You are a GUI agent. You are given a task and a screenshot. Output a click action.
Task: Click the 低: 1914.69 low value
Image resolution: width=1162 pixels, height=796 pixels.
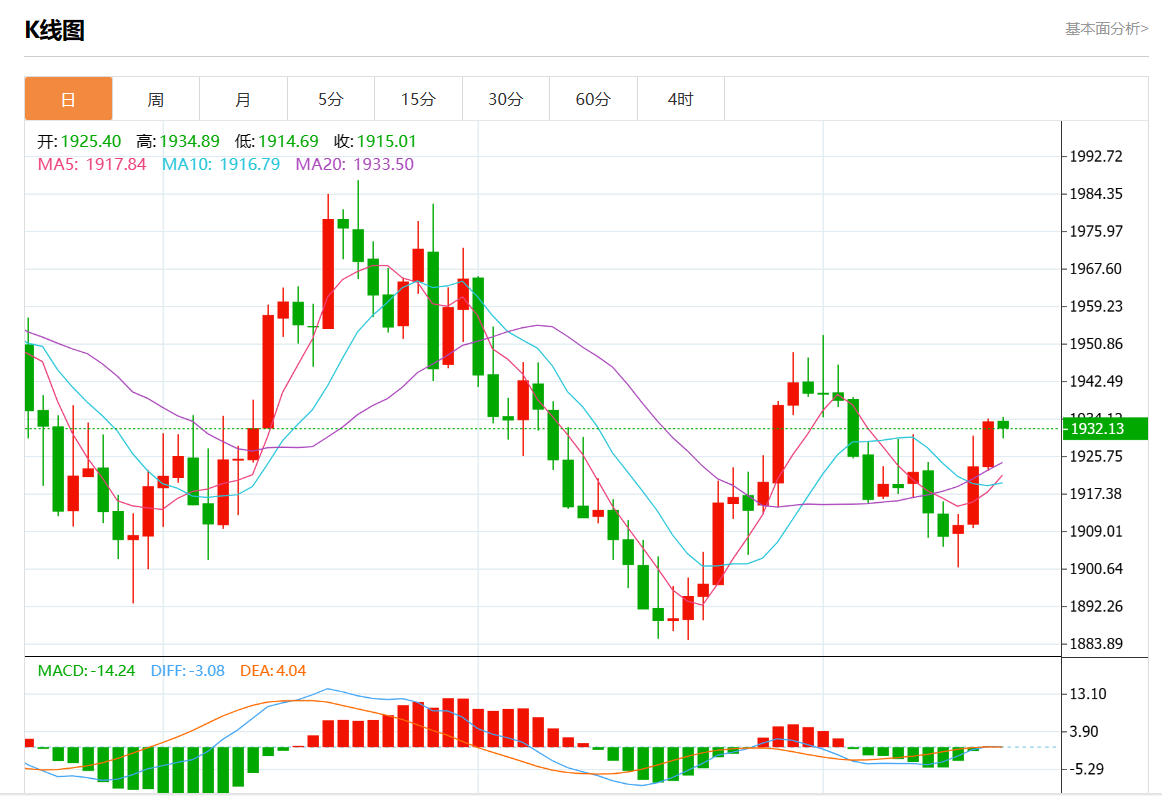coord(276,141)
